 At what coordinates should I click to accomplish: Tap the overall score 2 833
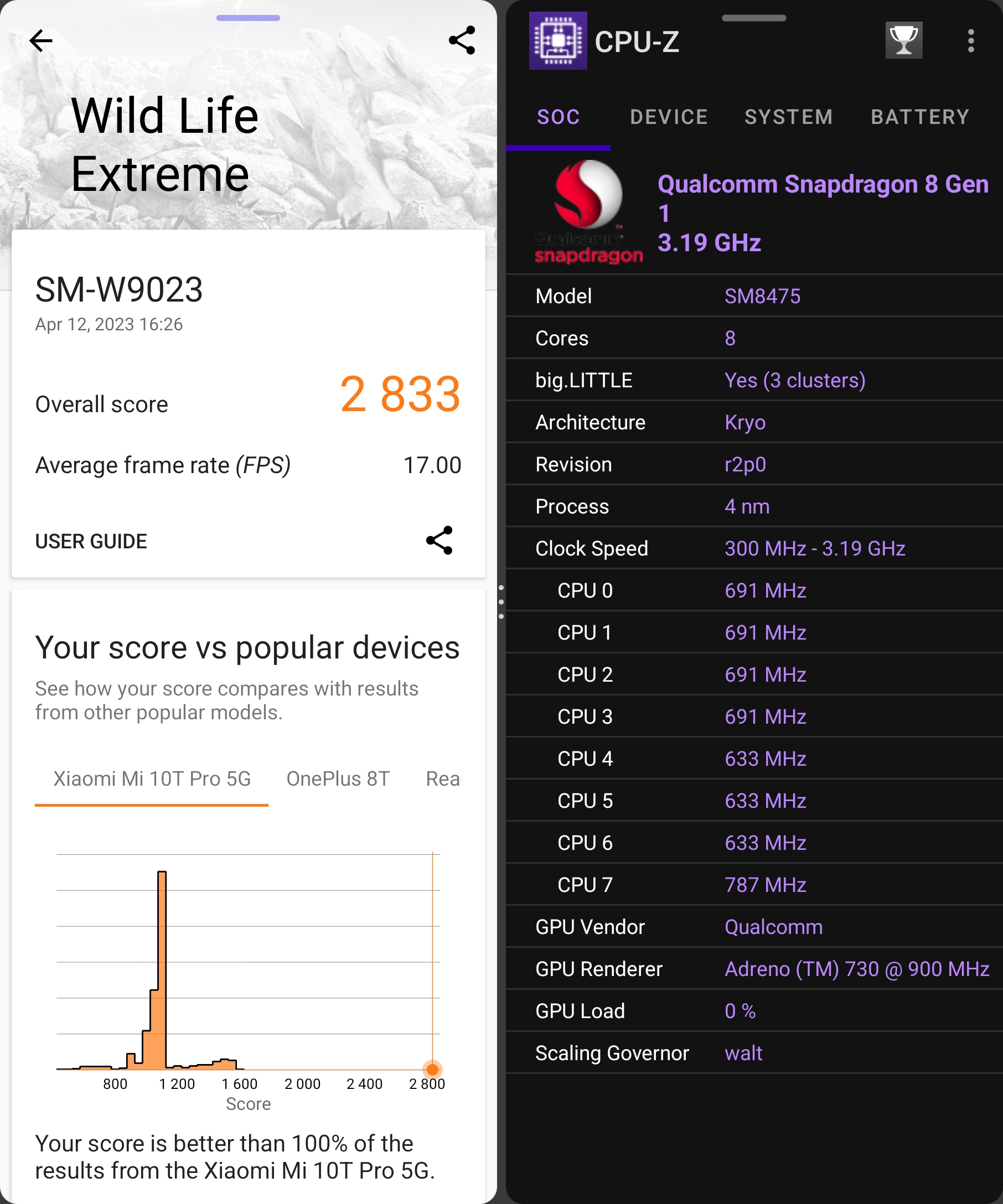point(400,394)
